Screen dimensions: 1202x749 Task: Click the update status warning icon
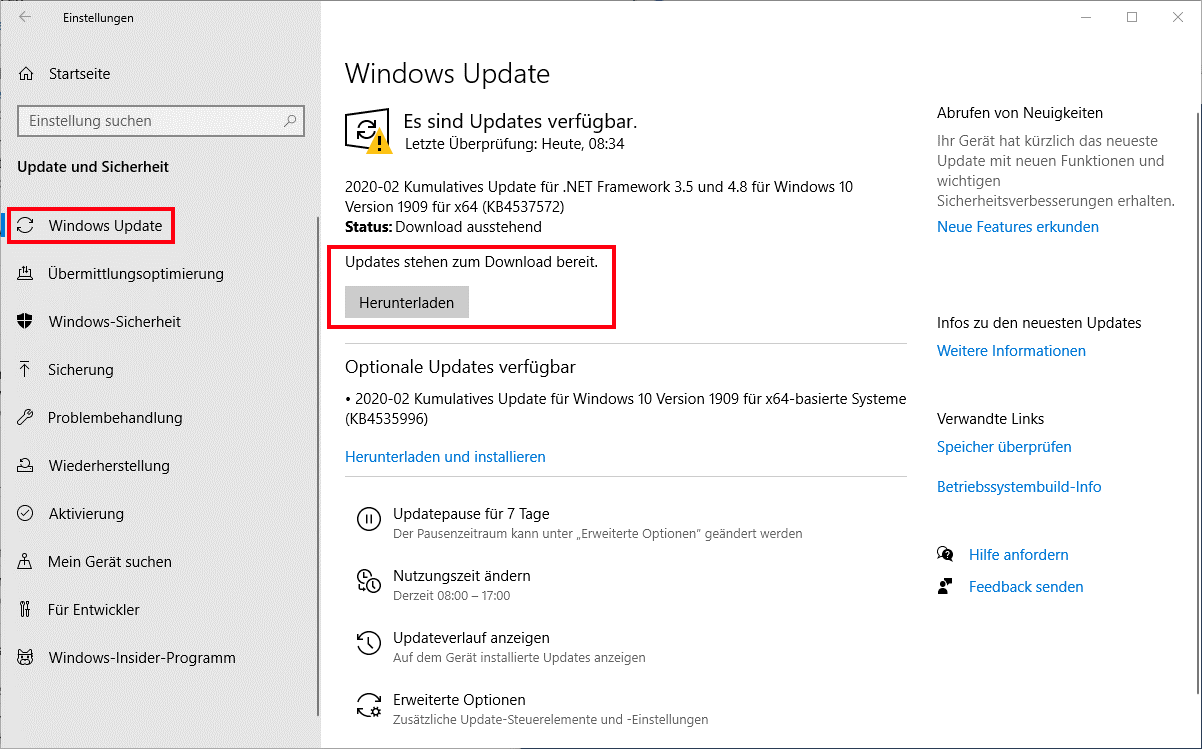pyautogui.click(x=368, y=131)
